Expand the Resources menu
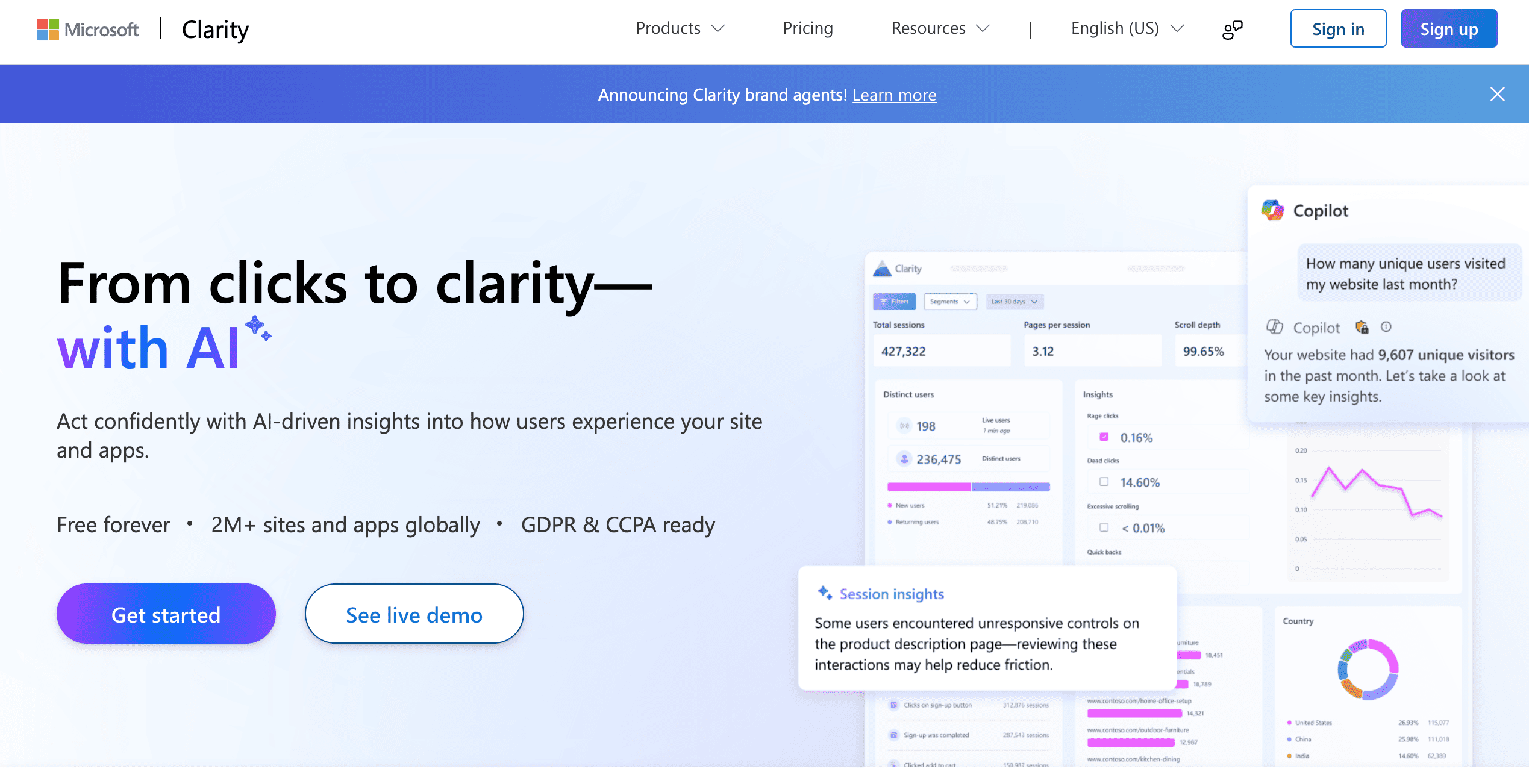 940,28
